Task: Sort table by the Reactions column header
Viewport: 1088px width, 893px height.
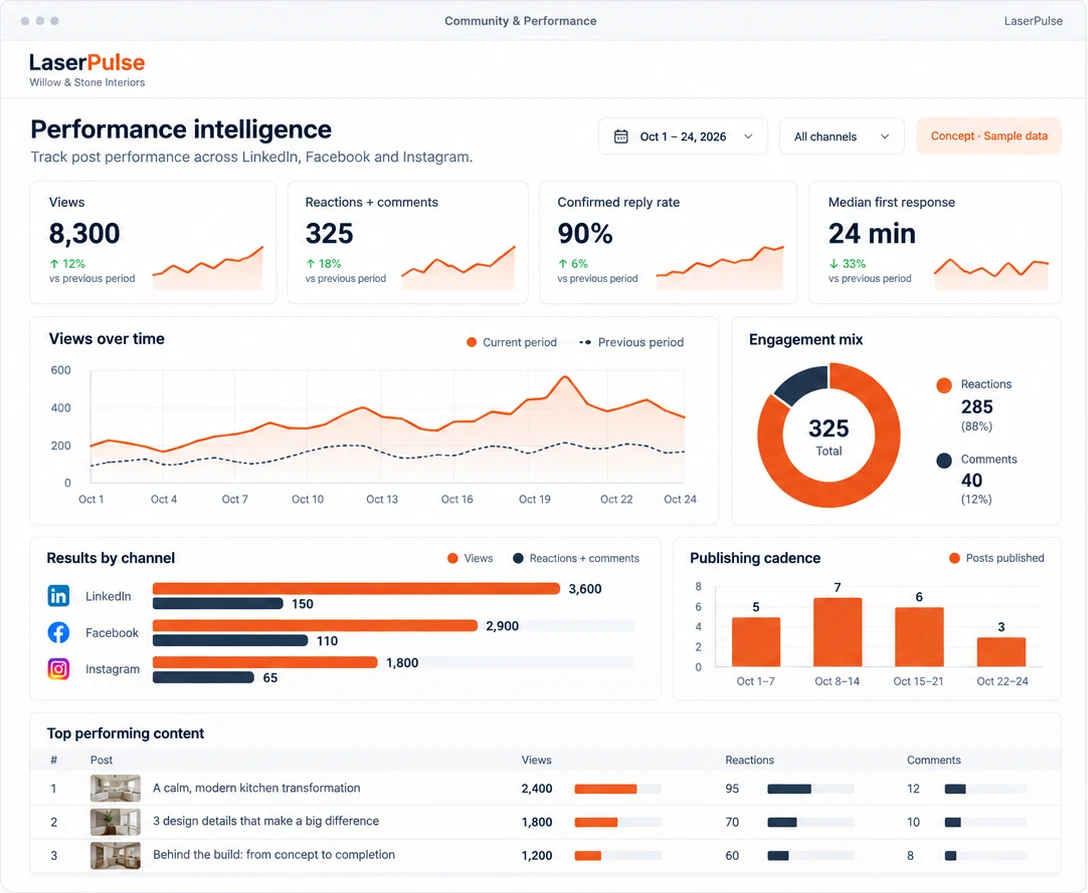Action: click(x=749, y=760)
